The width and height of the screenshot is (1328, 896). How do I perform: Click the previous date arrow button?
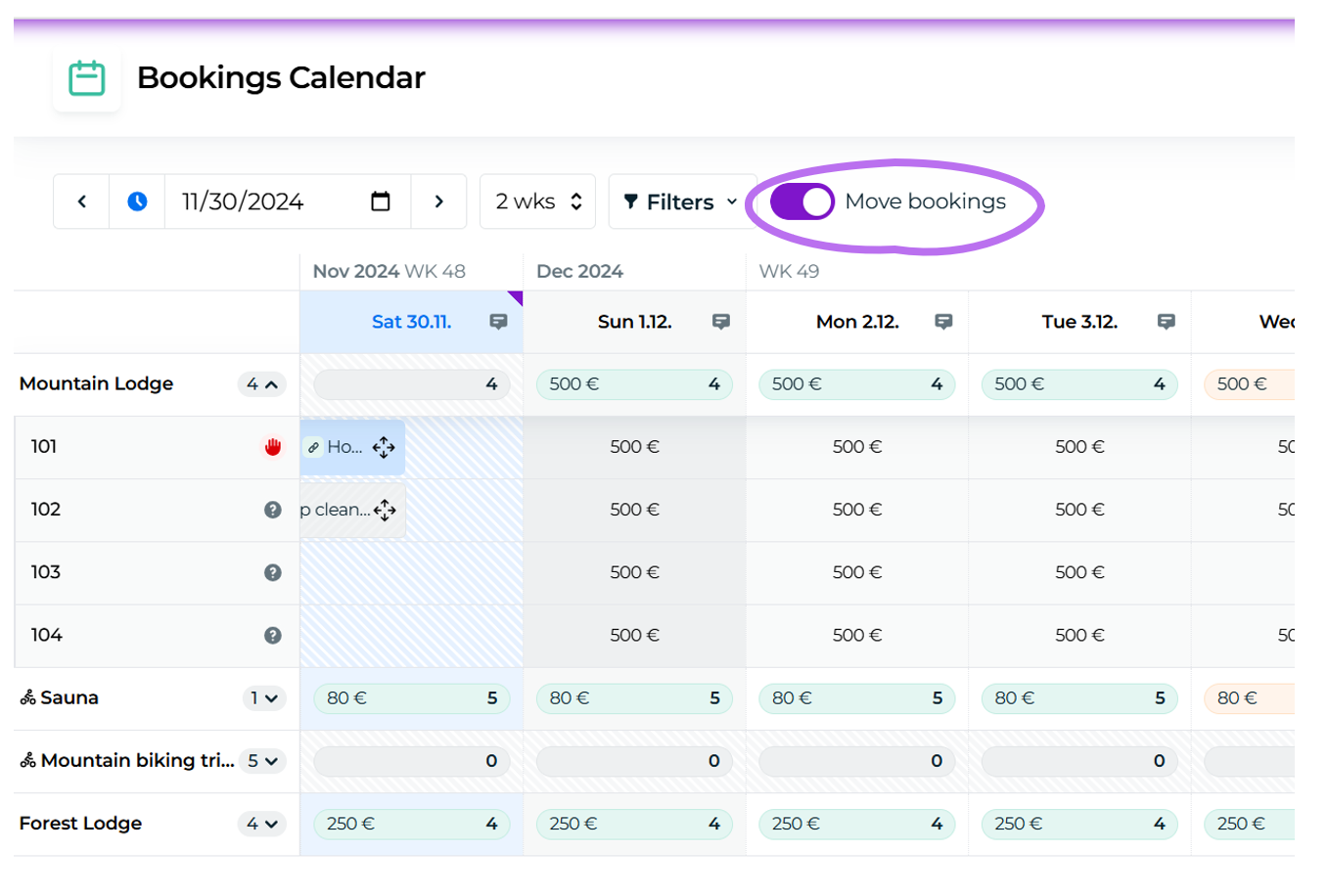click(x=82, y=202)
